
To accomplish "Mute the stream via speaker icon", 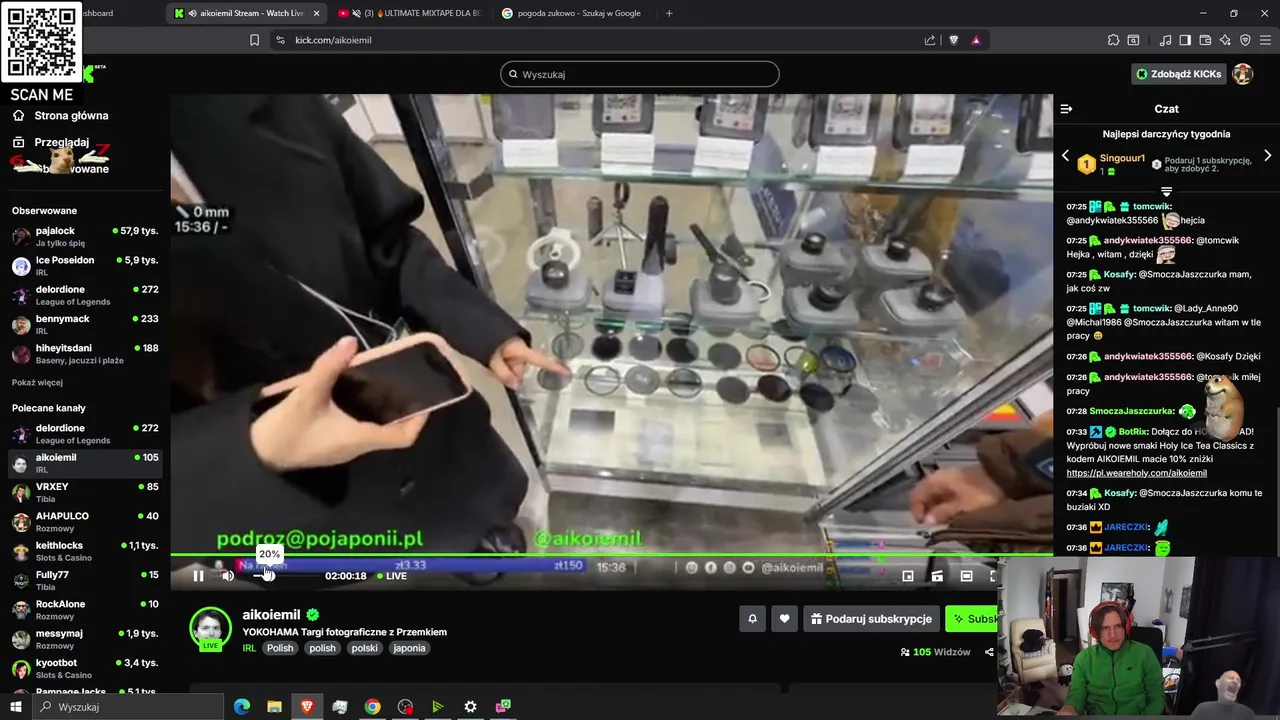I will tap(228, 576).
